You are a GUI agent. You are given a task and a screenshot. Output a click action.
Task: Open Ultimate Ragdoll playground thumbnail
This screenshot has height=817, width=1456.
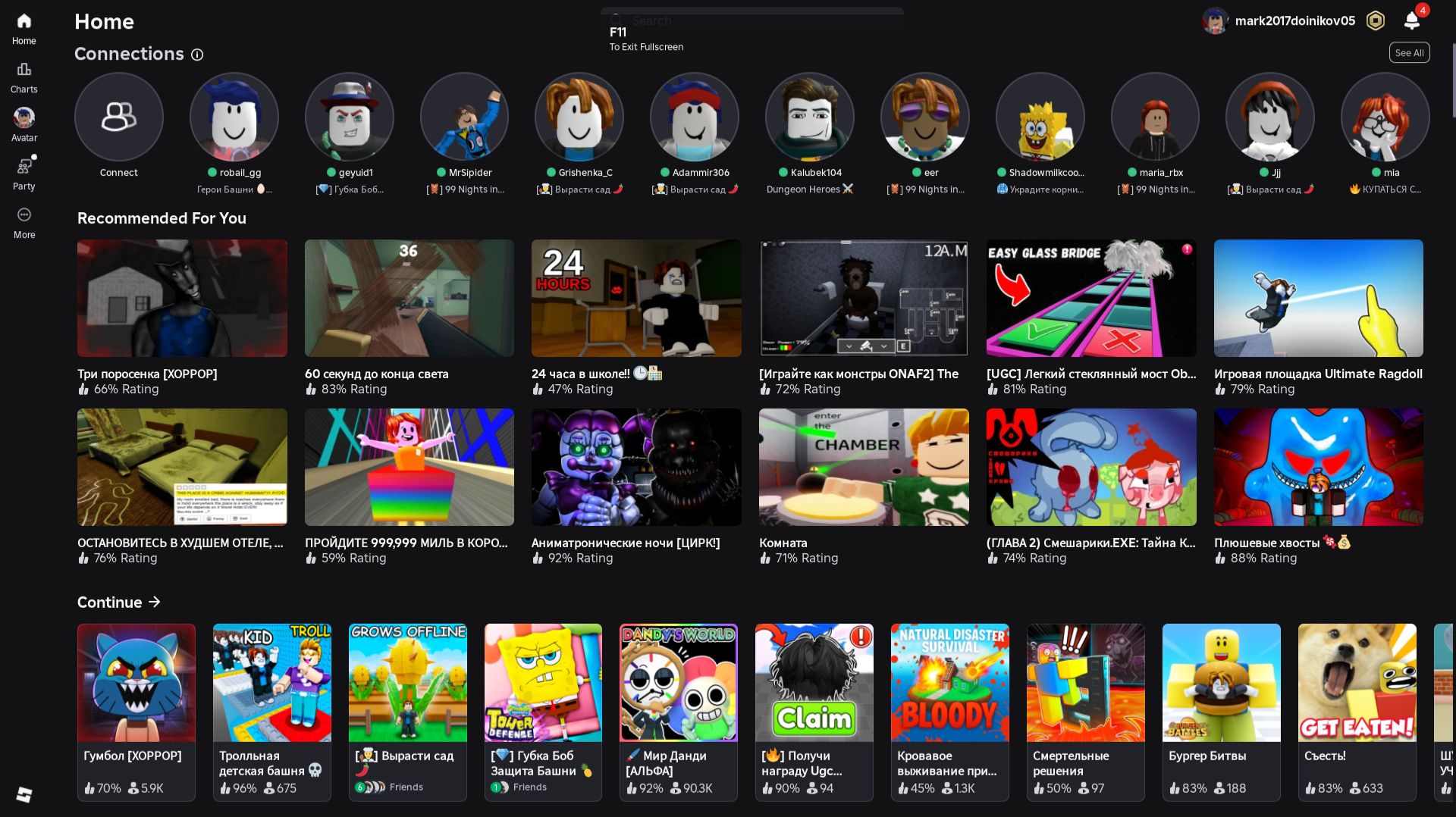pos(1319,299)
